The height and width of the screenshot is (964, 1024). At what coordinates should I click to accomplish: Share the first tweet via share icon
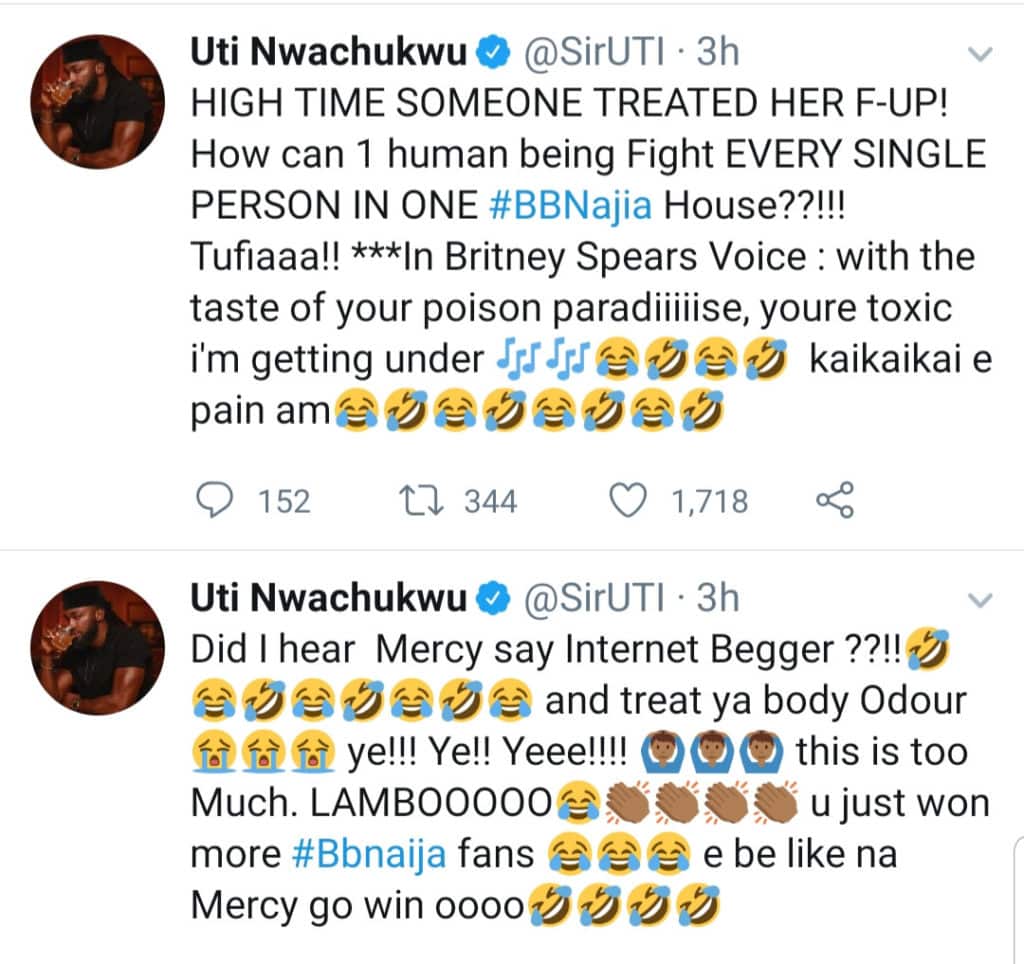click(835, 500)
